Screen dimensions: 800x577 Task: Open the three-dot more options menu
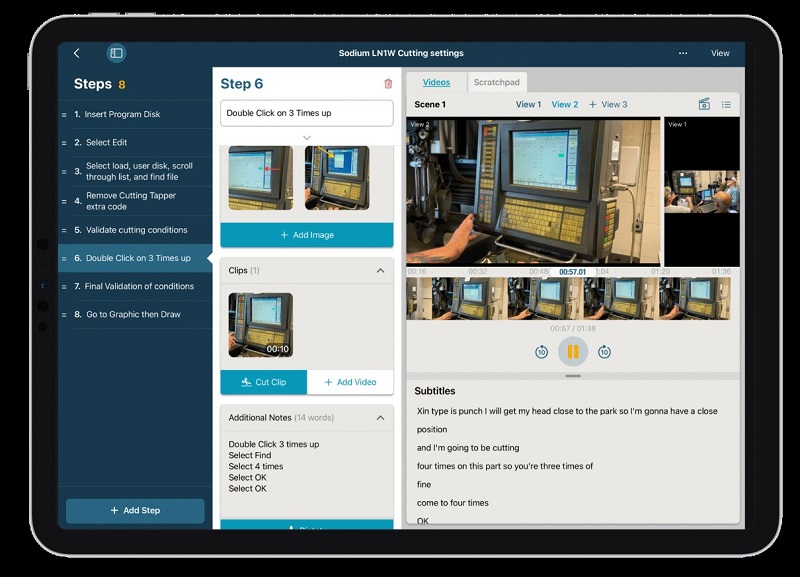click(x=683, y=53)
